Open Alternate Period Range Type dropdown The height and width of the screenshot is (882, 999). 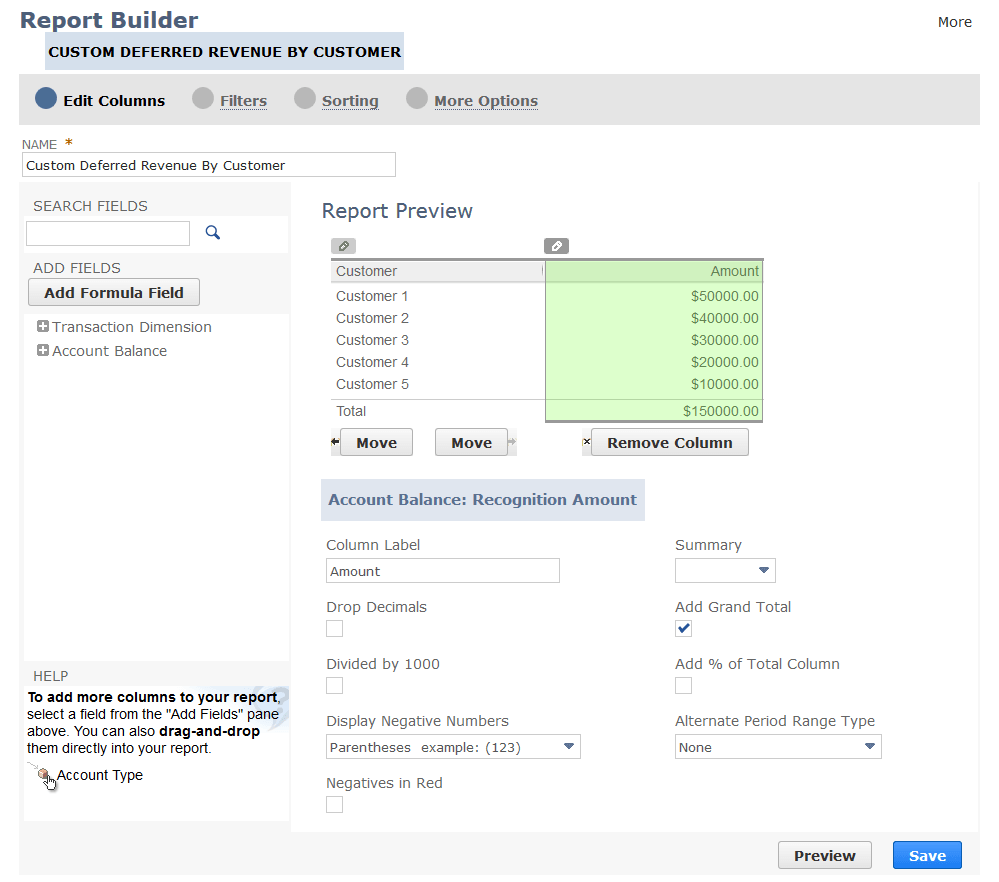778,747
